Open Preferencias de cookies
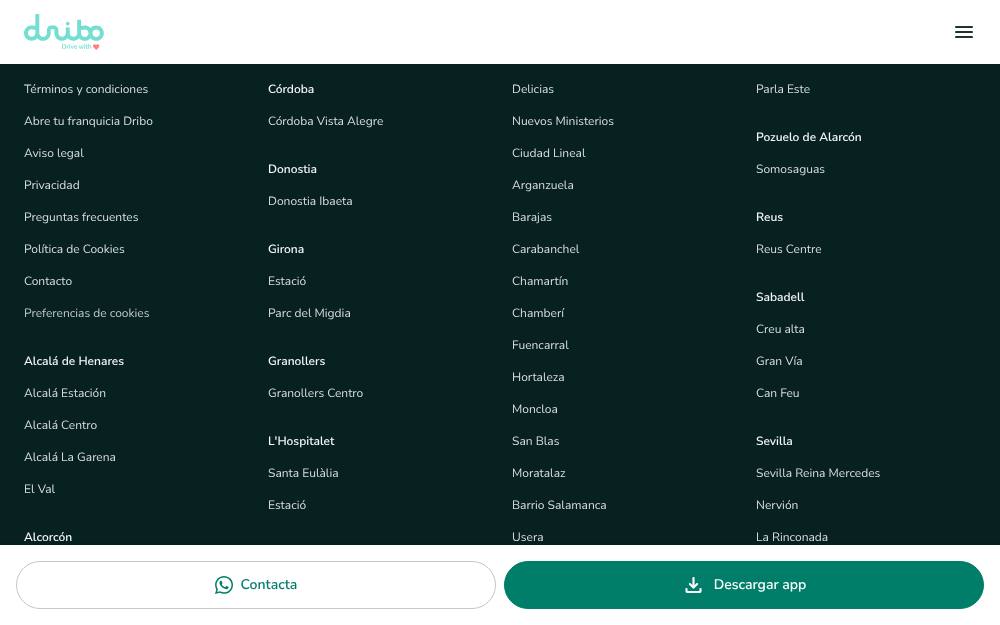The image size is (1000, 625). click(87, 313)
